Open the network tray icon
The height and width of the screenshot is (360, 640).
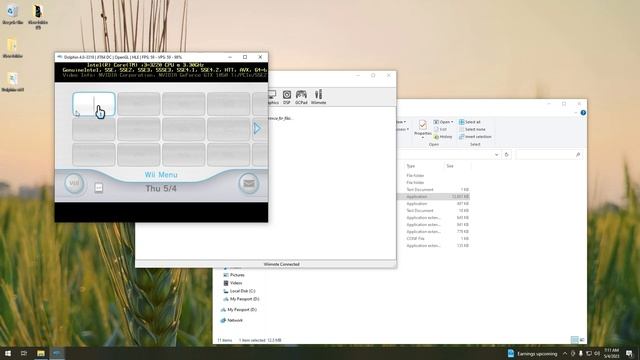point(589,353)
